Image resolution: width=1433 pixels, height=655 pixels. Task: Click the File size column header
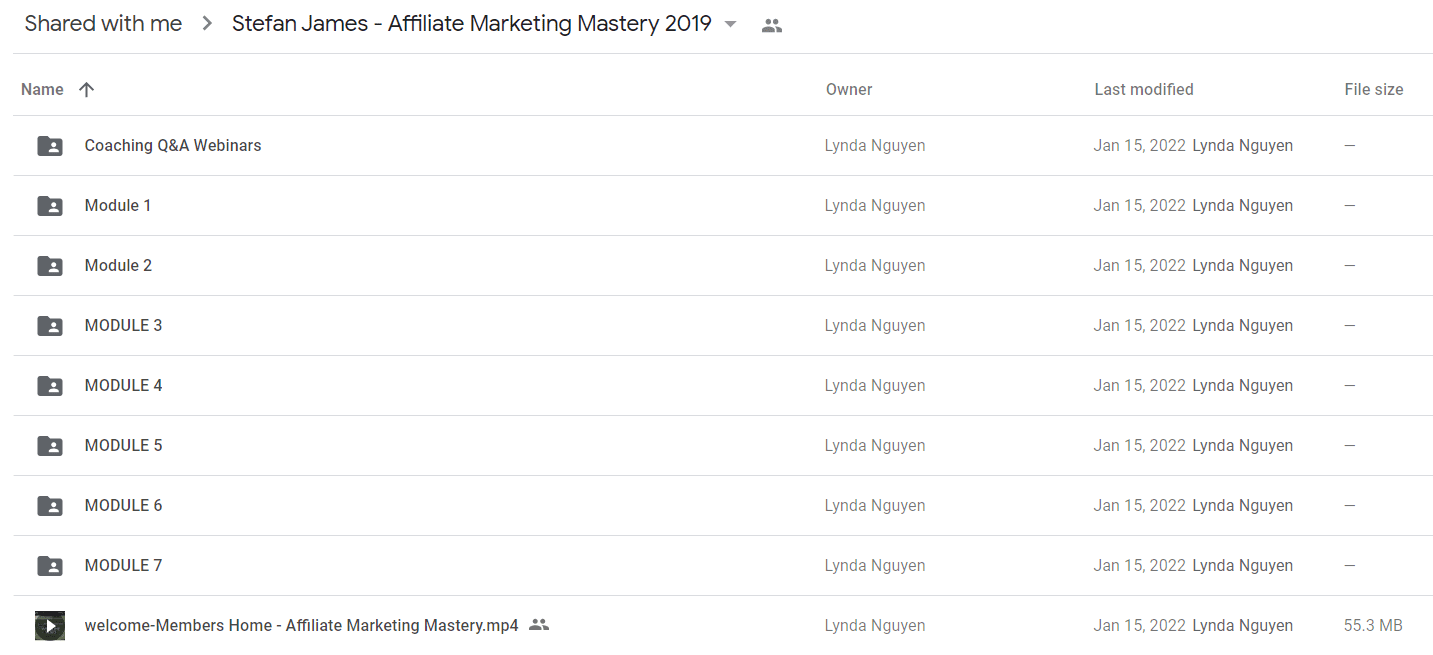click(x=1374, y=89)
